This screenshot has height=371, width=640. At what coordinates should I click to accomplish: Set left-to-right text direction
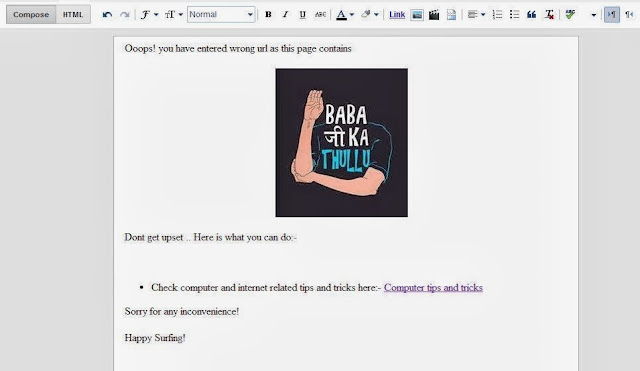point(611,15)
